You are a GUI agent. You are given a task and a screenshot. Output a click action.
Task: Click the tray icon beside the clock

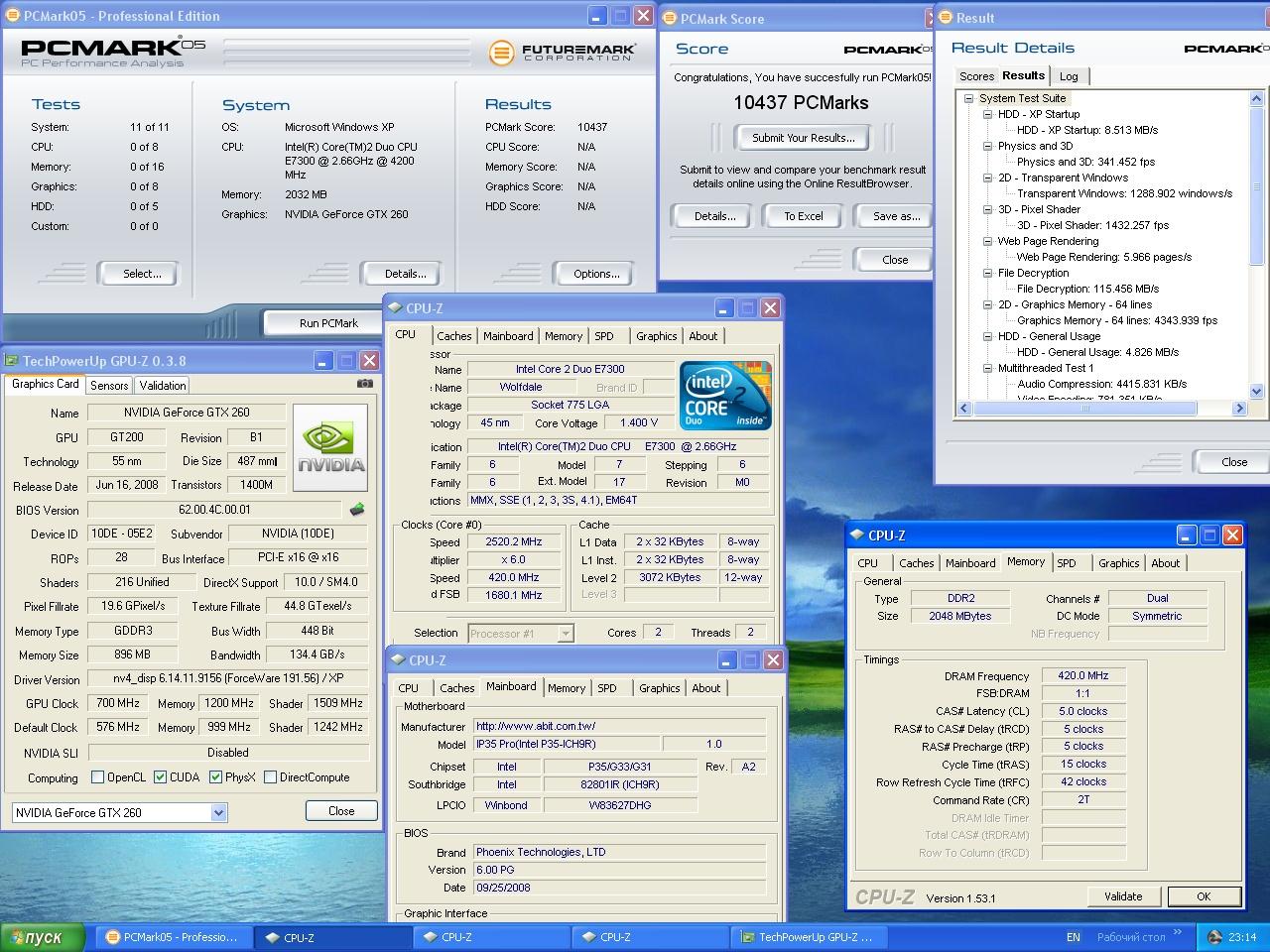pyautogui.click(x=1214, y=937)
